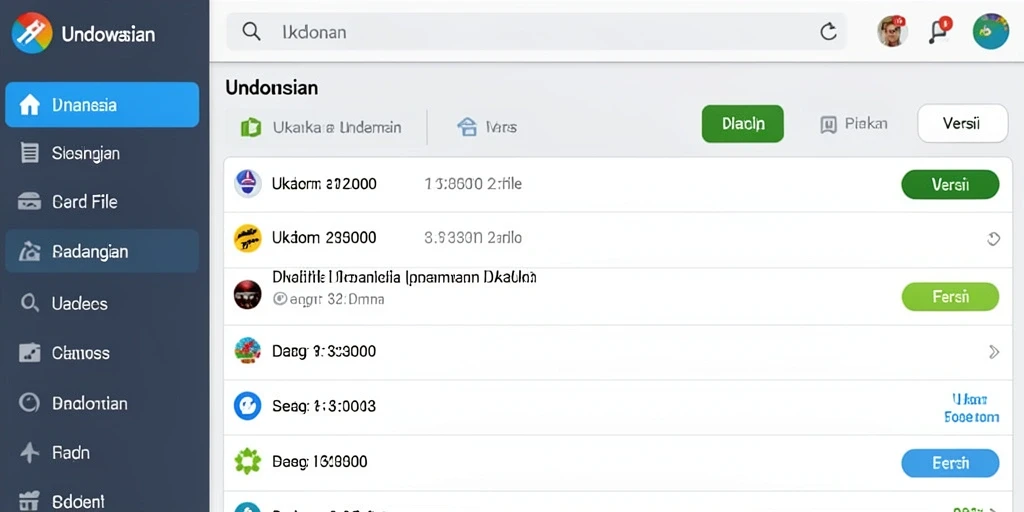The height and width of the screenshot is (512, 1024).
Task: Open Bnadontian in the sidebar
Action: (102, 403)
